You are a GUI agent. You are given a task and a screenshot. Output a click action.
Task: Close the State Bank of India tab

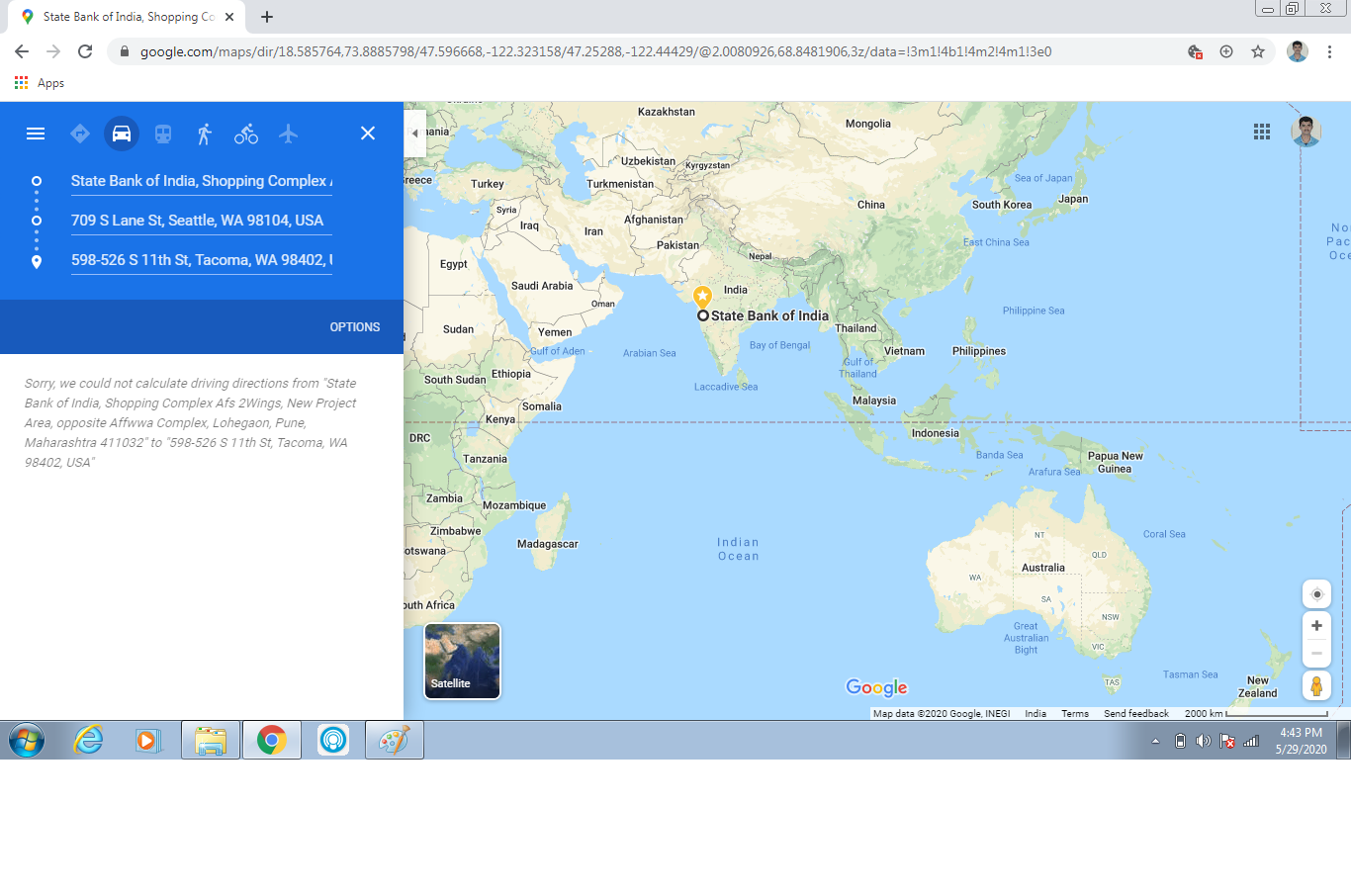tap(229, 17)
